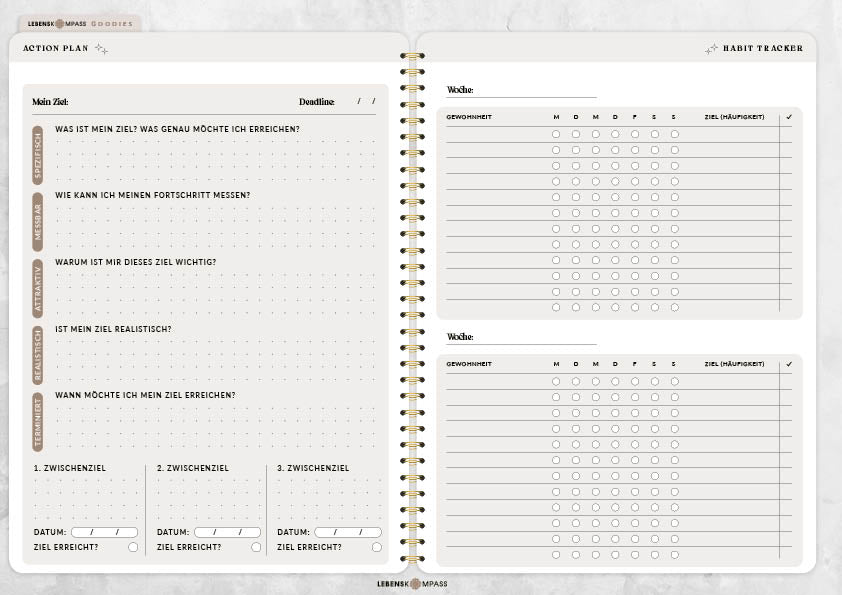842x595 pixels.
Task: Click the Datum field under 2. Zwischenziel
Action: click(227, 532)
